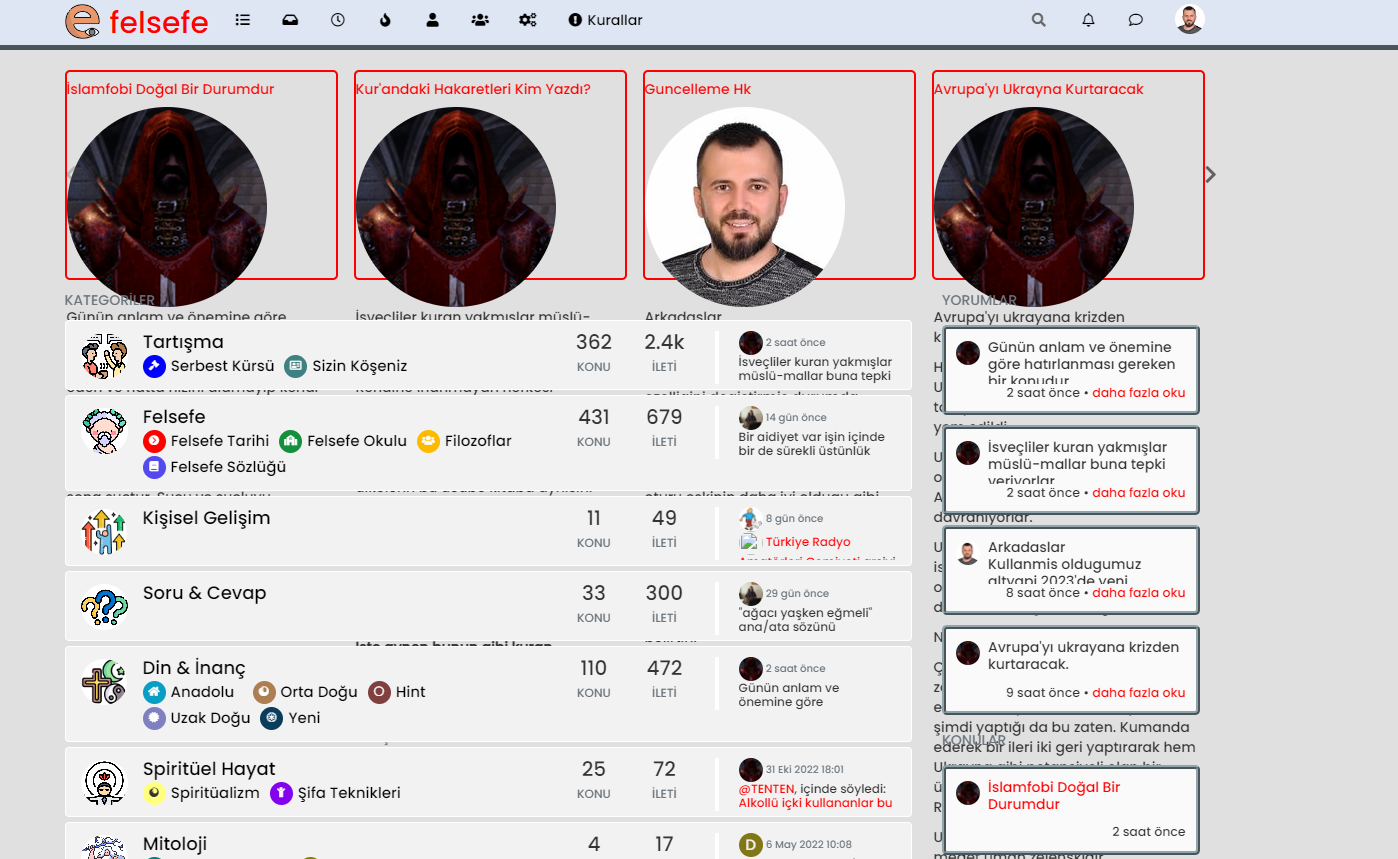This screenshot has height=859, width=1398.
Task: Click 'daha fazla oku' on Avrupa'yı comment
Action: pyautogui.click(x=1138, y=693)
